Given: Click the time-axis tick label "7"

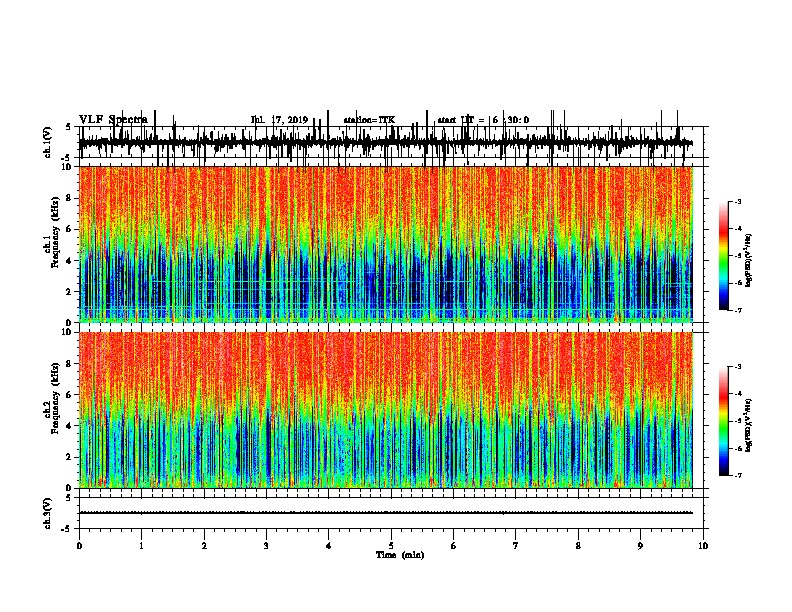Looking at the screenshot, I should [516, 546].
